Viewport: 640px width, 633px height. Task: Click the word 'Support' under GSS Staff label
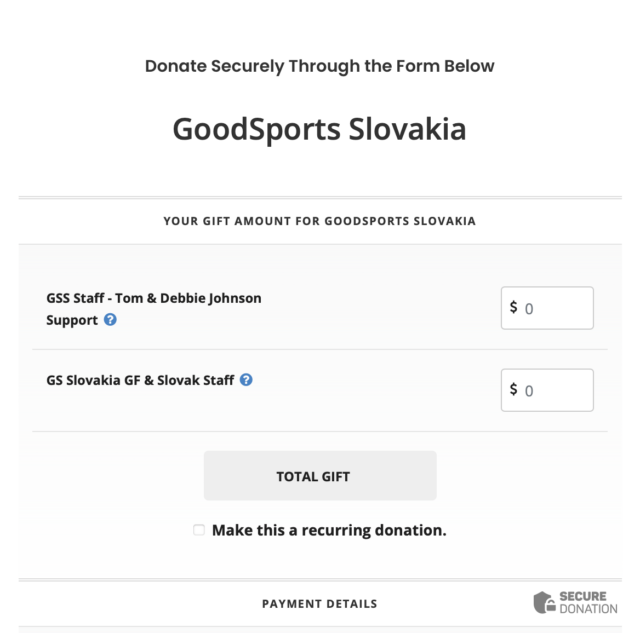[x=72, y=321]
